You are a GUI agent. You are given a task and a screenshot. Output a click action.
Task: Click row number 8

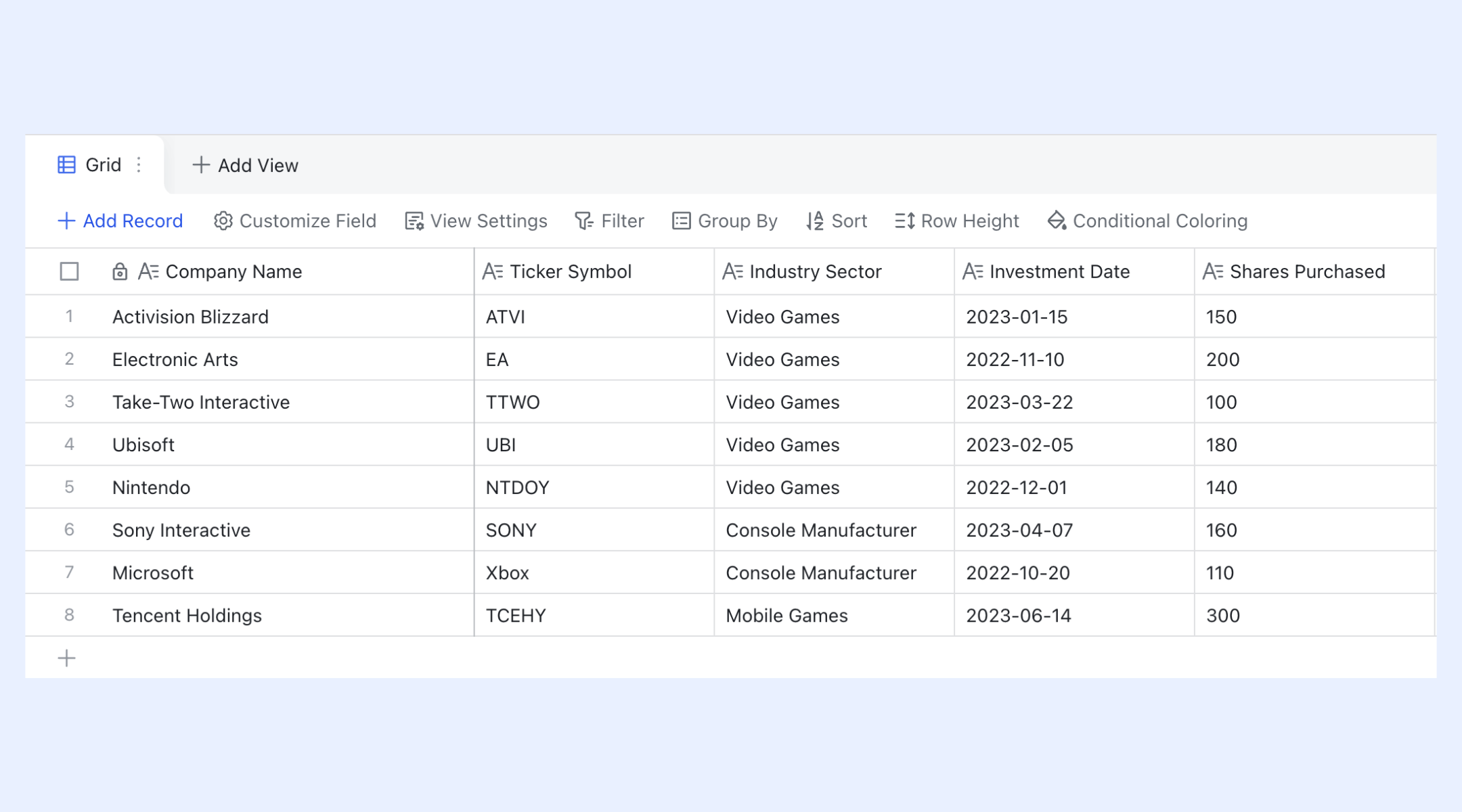click(69, 615)
